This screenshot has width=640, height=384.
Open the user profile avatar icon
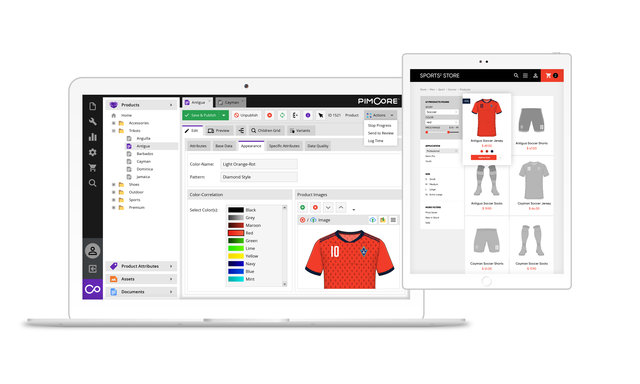(x=93, y=251)
